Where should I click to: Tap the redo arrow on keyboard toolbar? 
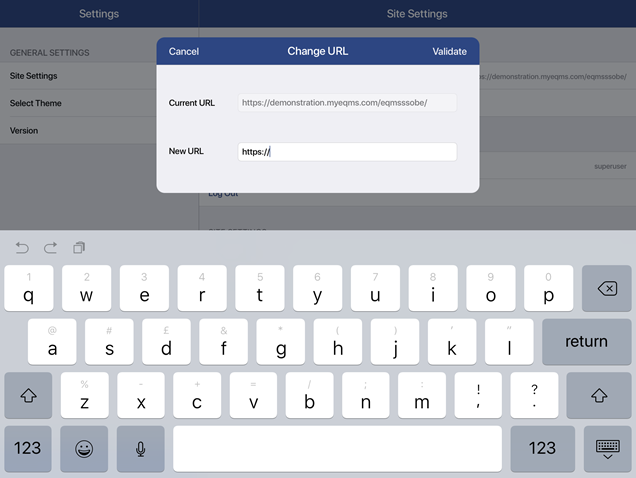pyautogui.click(x=50, y=248)
